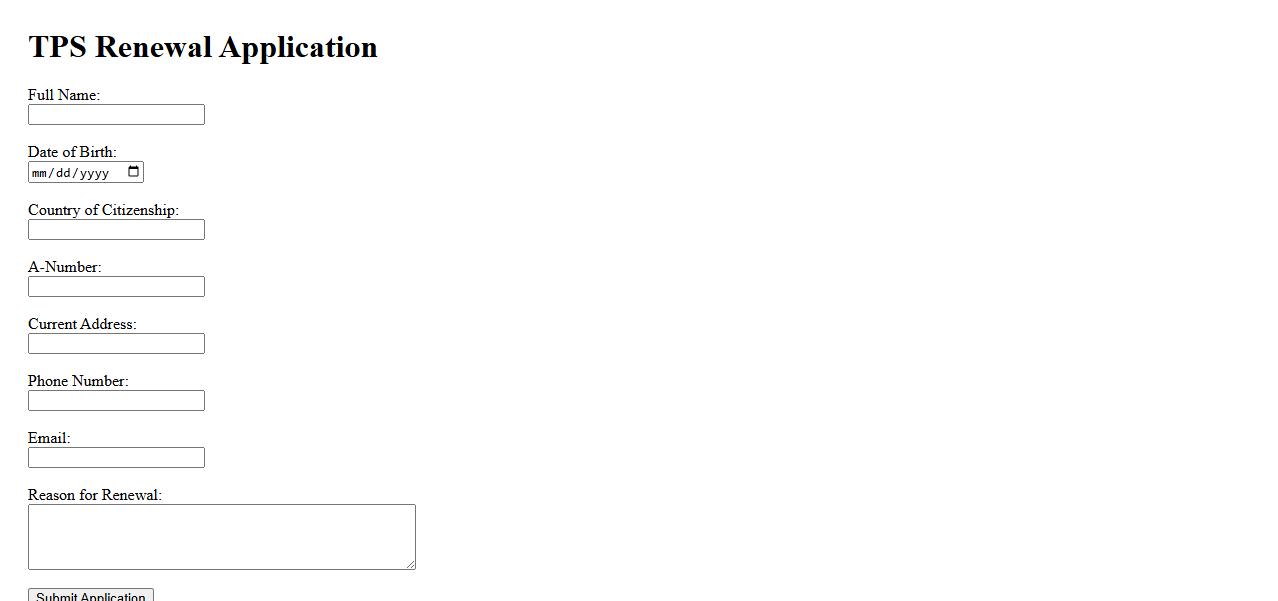Click inside the Reason for Renewal textarea

(x=221, y=537)
